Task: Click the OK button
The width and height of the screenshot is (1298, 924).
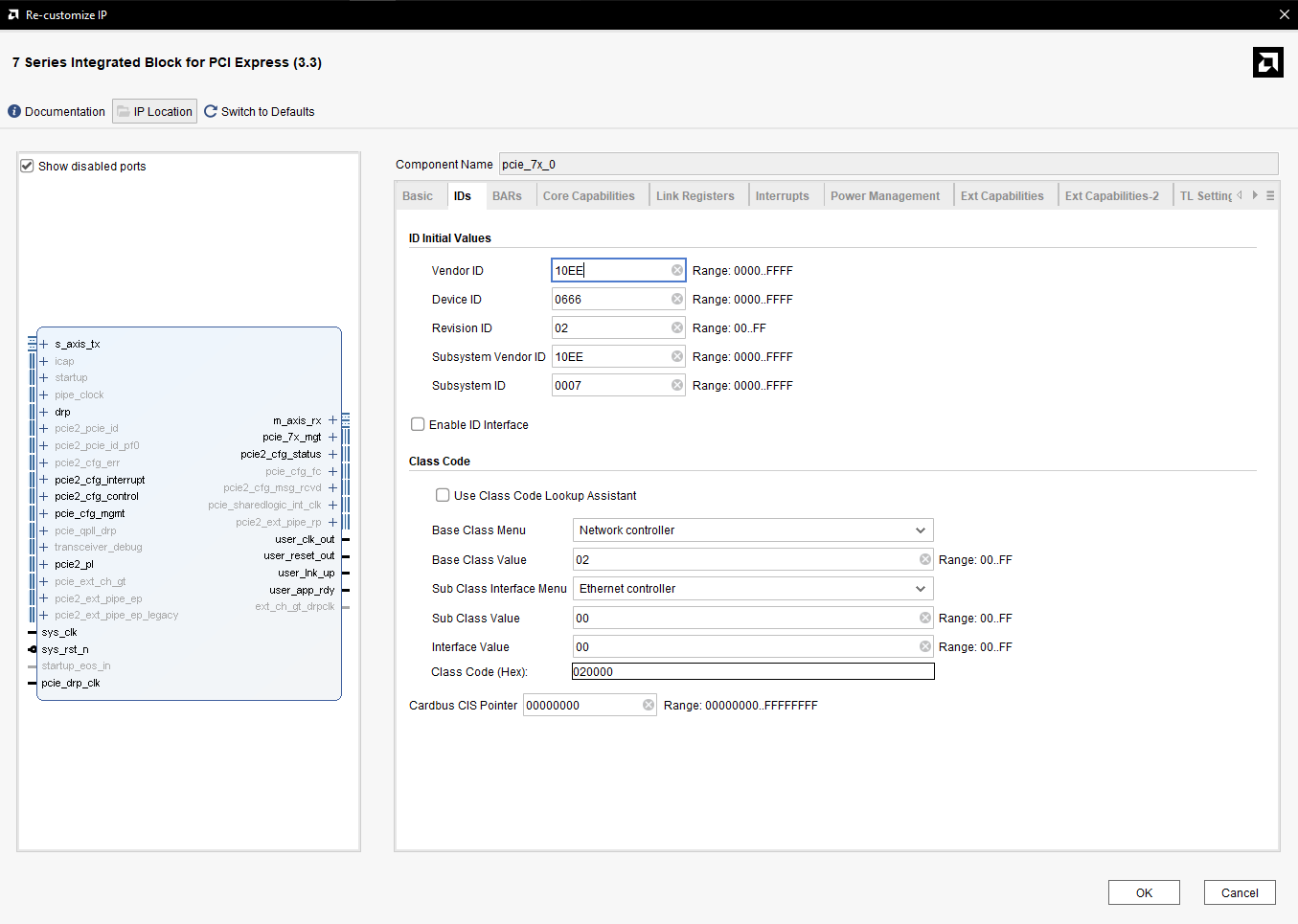Action: click(1144, 892)
